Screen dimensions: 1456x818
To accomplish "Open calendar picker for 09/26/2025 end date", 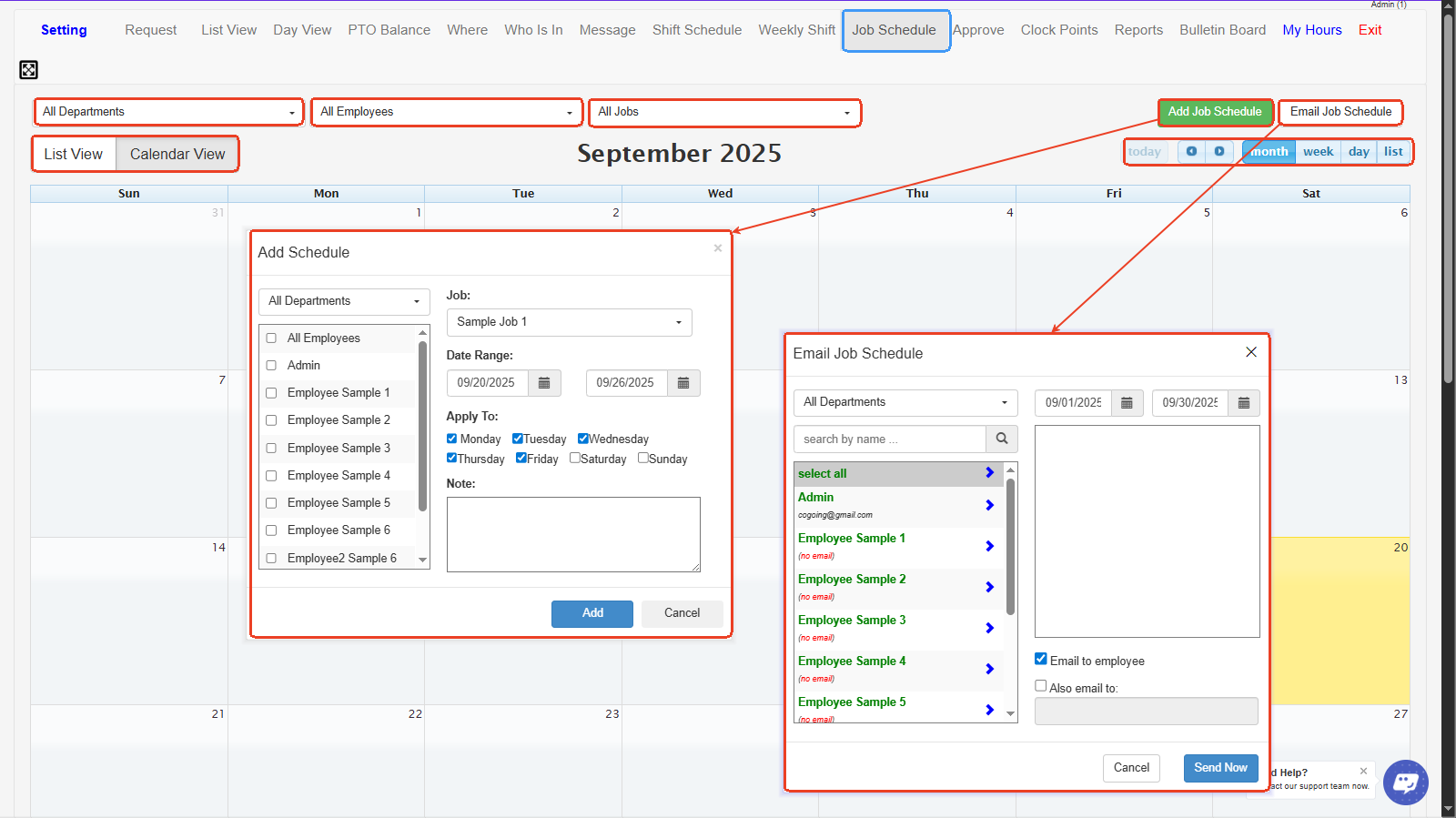I will pos(683,383).
